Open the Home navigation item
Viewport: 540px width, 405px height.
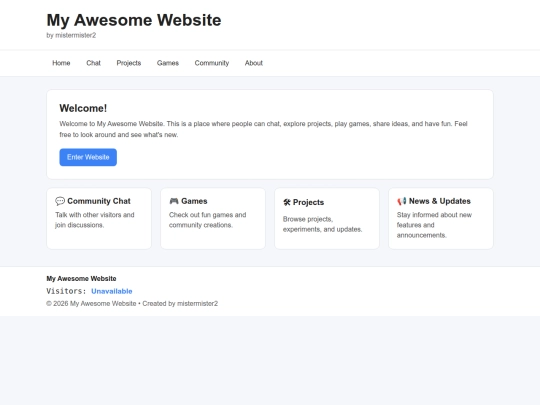point(61,63)
